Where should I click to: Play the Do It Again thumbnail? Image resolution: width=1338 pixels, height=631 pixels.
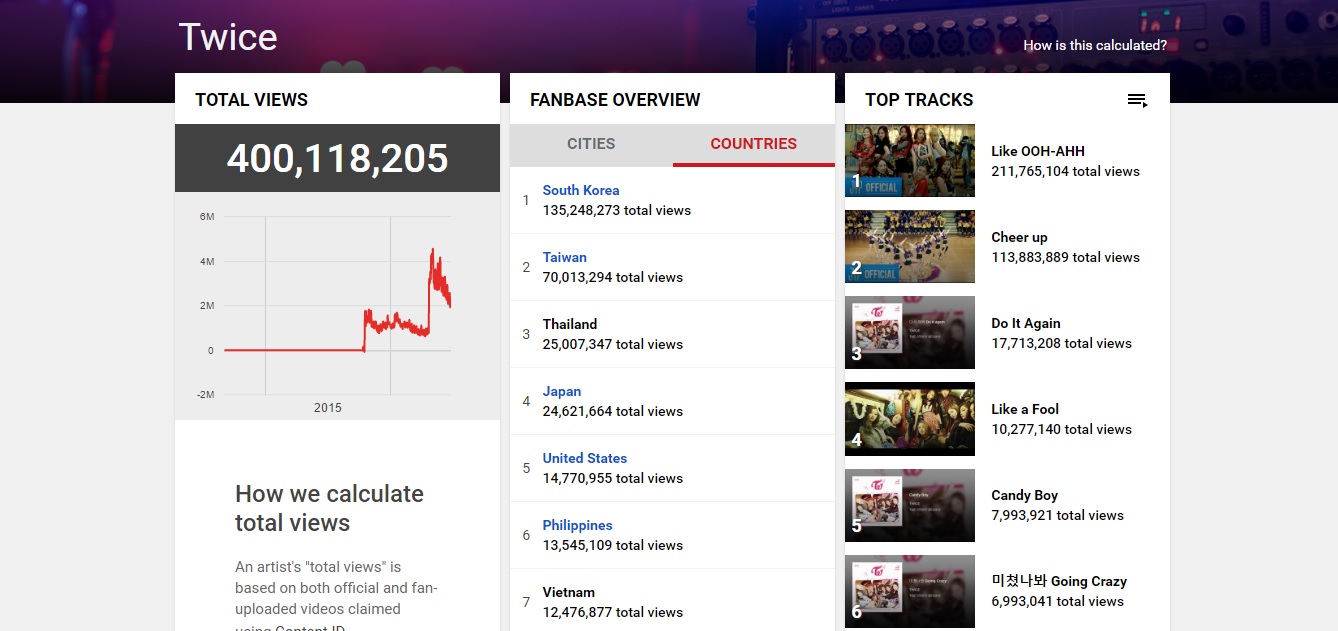coord(910,332)
